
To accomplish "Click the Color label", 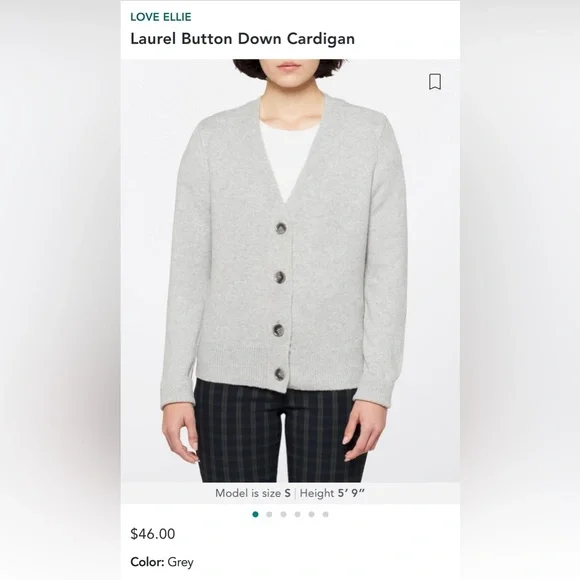I will tap(147, 562).
